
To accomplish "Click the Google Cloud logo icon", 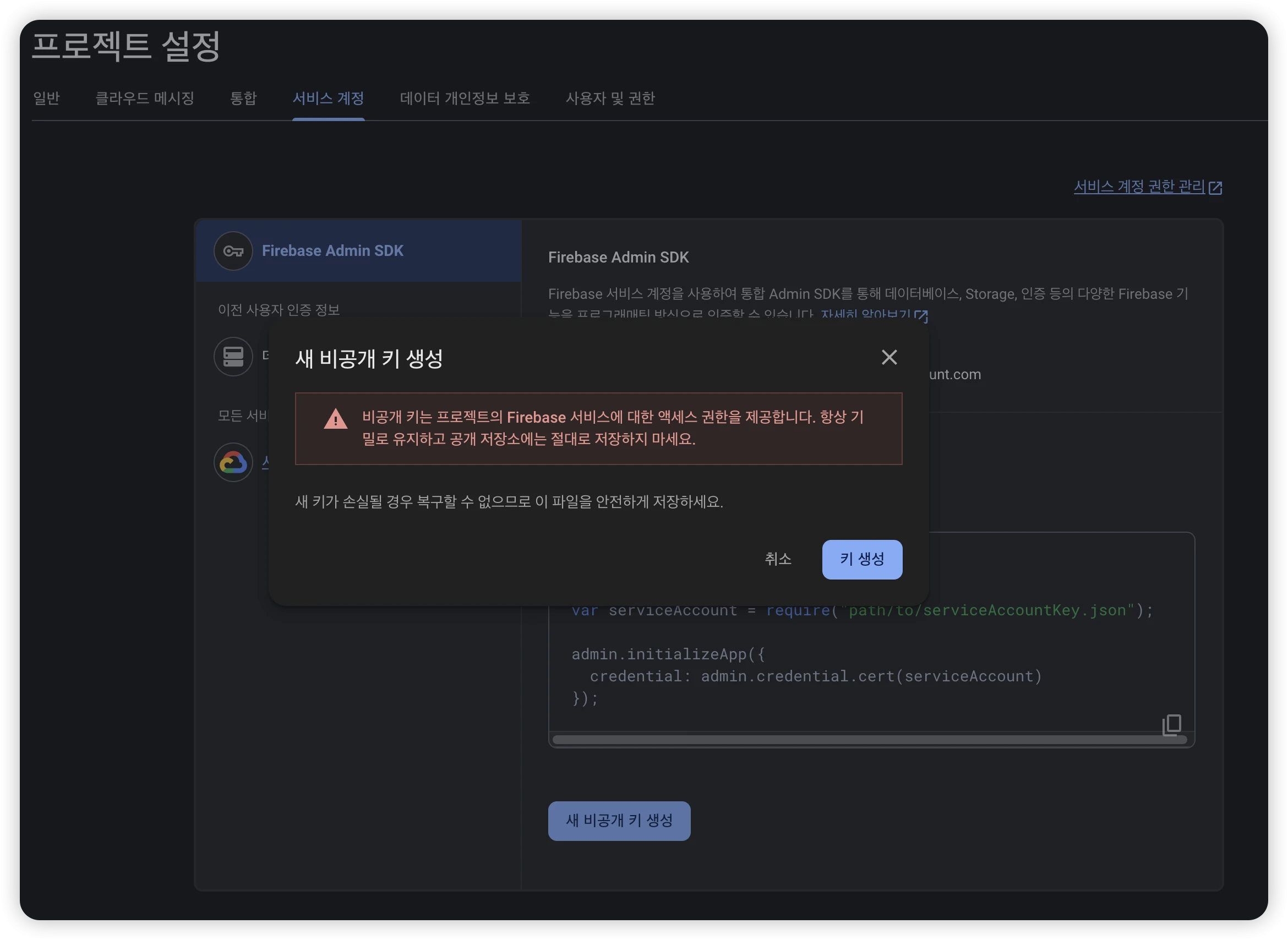I will pos(233,462).
